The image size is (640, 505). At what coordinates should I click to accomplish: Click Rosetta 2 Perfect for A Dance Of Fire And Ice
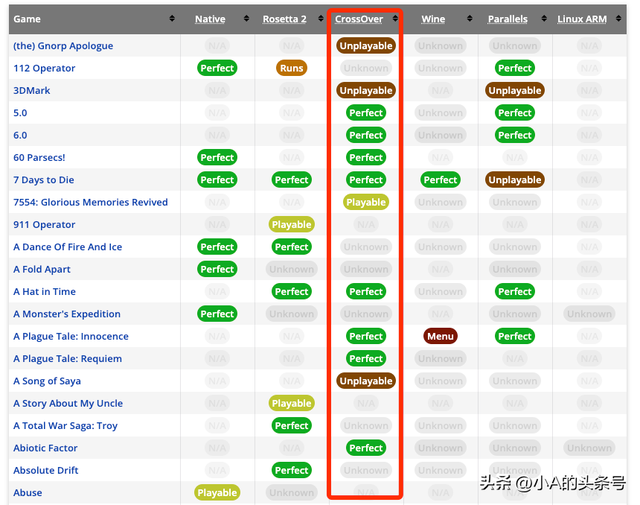(x=291, y=247)
